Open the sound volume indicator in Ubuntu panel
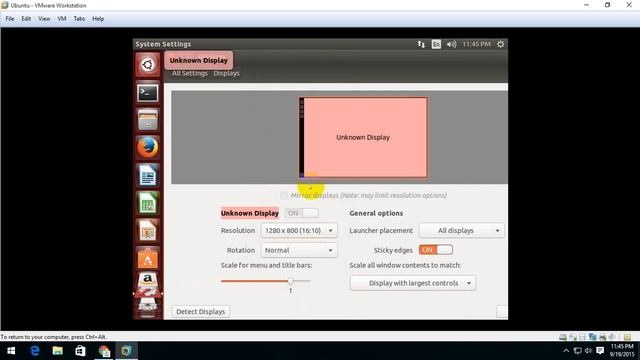 [x=451, y=44]
